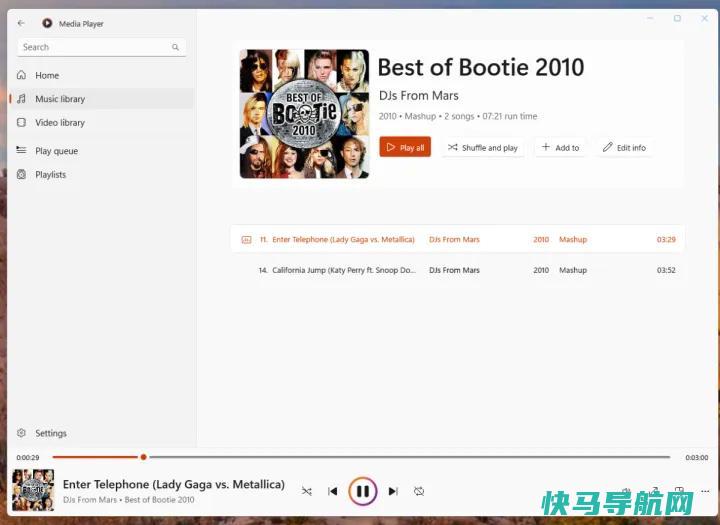Toggle shuffle in the playback bar
This screenshot has width=720, height=525.
(307, 491)
